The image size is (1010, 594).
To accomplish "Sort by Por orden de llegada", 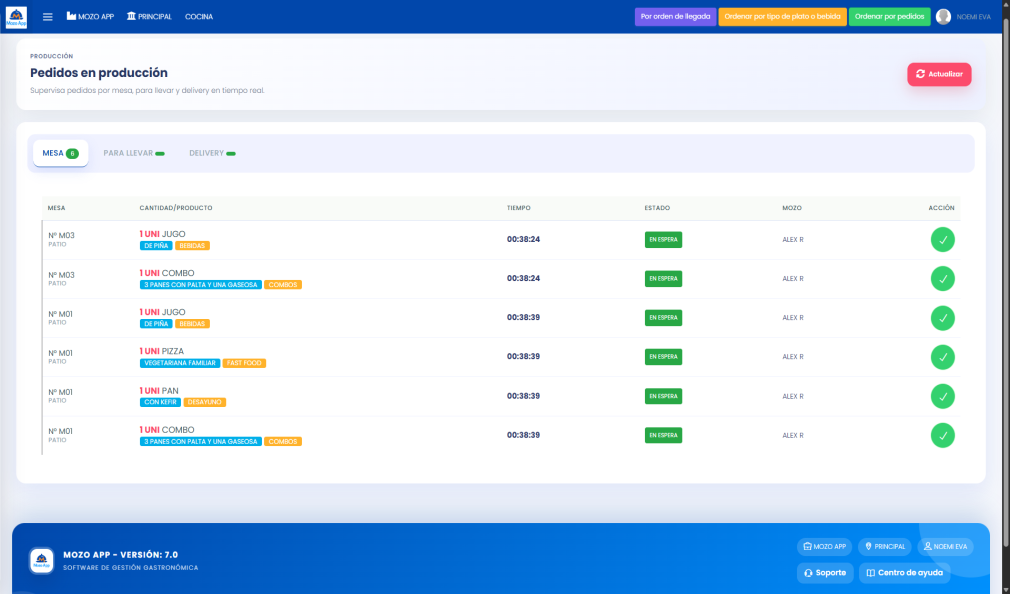I will 675,17.
